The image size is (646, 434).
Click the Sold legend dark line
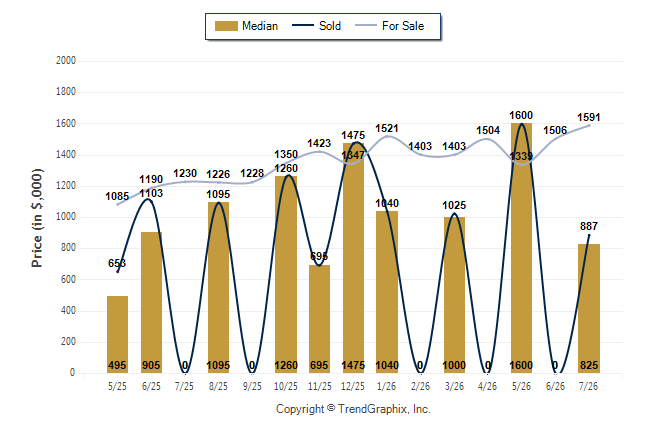coord(303,25)
